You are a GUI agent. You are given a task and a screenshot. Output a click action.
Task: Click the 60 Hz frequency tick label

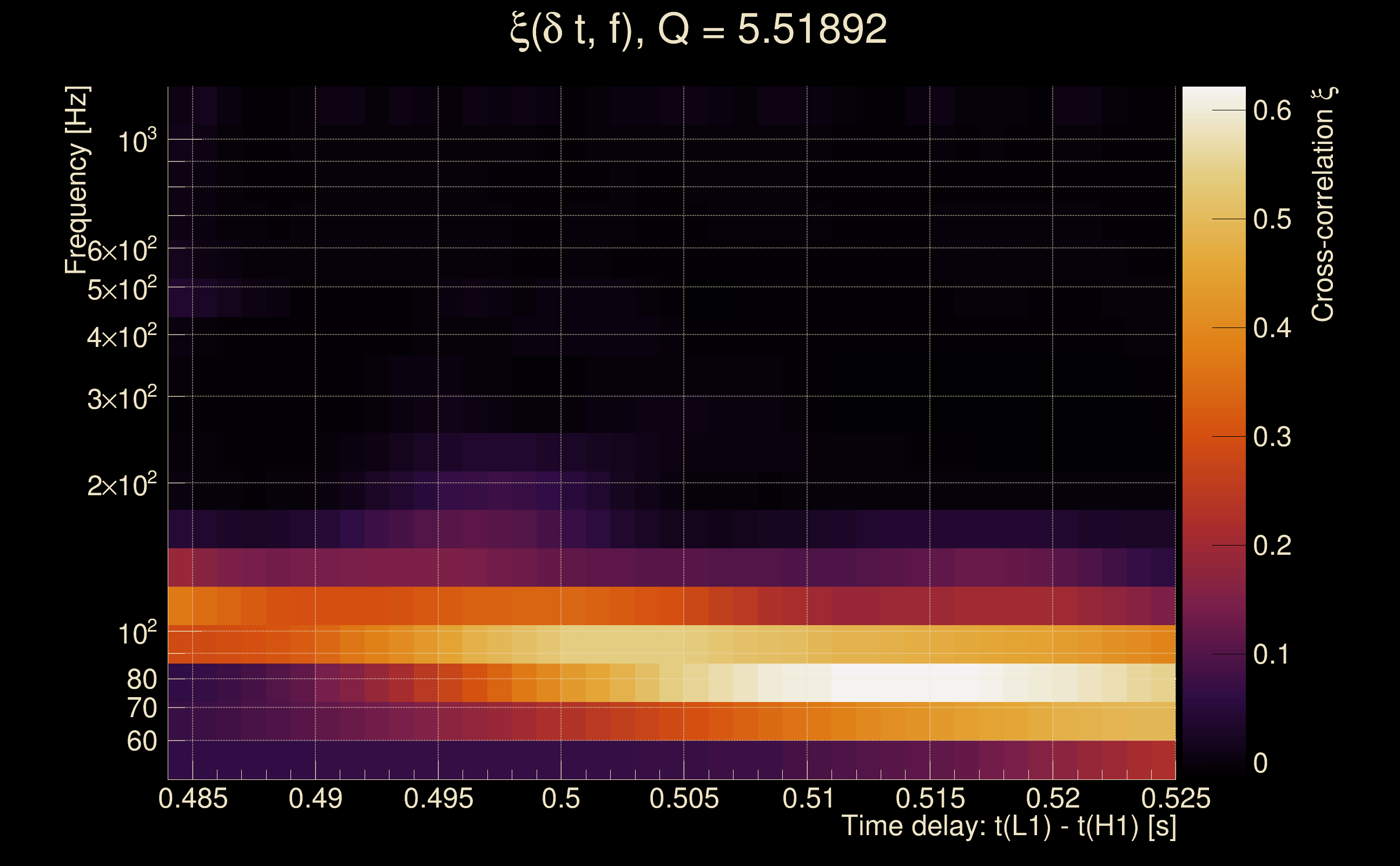pyautogui.click(x=141, y=741)
